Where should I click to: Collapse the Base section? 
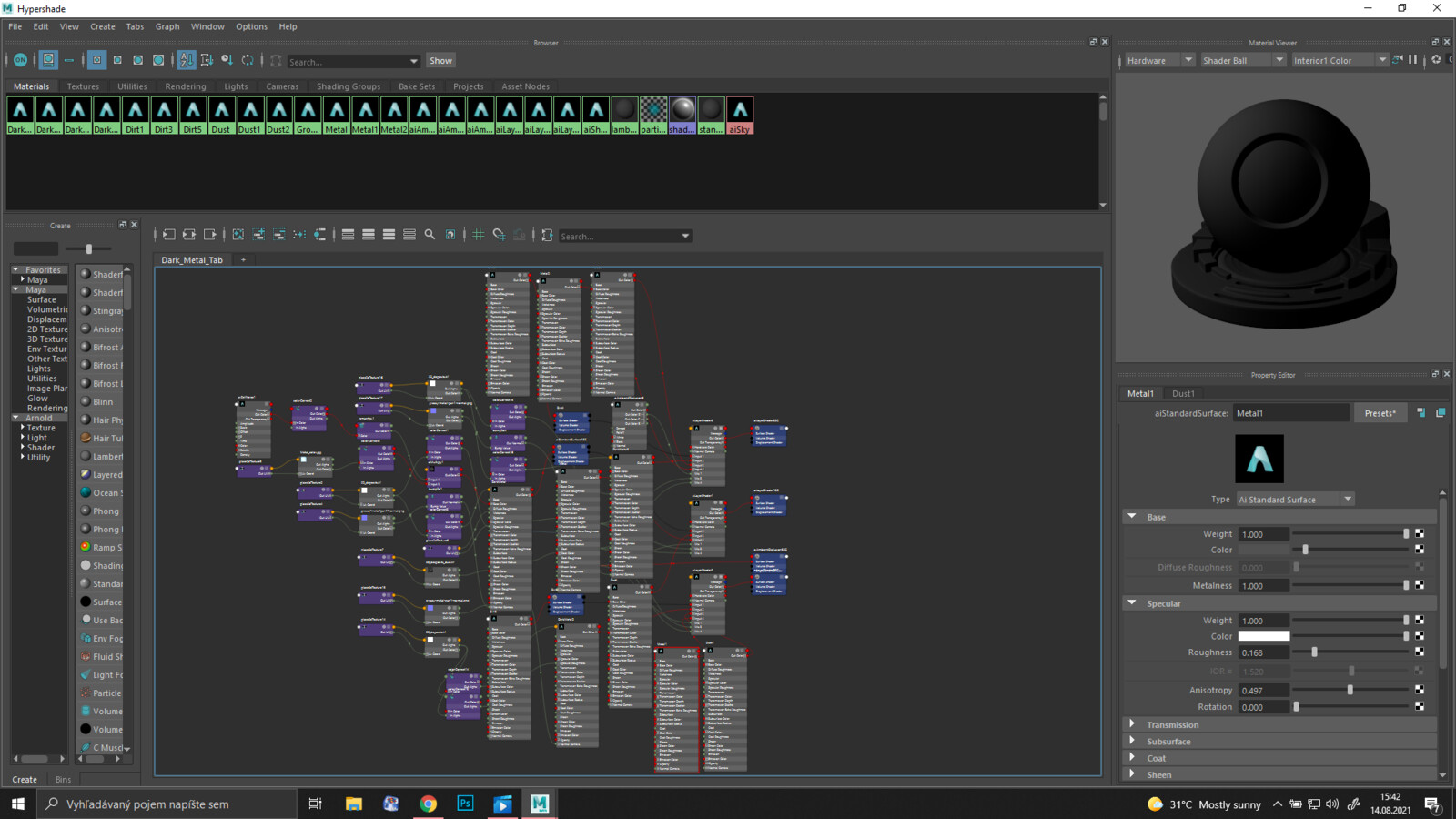pyautogui.click(x=1132, y=517)
